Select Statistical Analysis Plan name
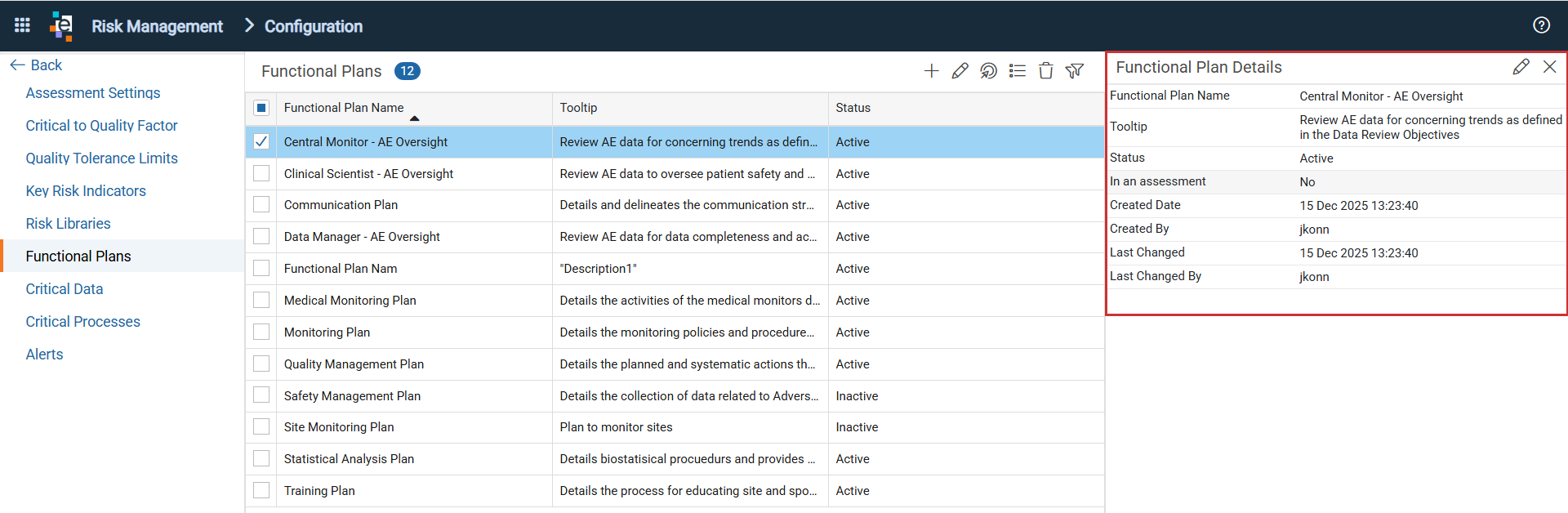 pos(349,459)
